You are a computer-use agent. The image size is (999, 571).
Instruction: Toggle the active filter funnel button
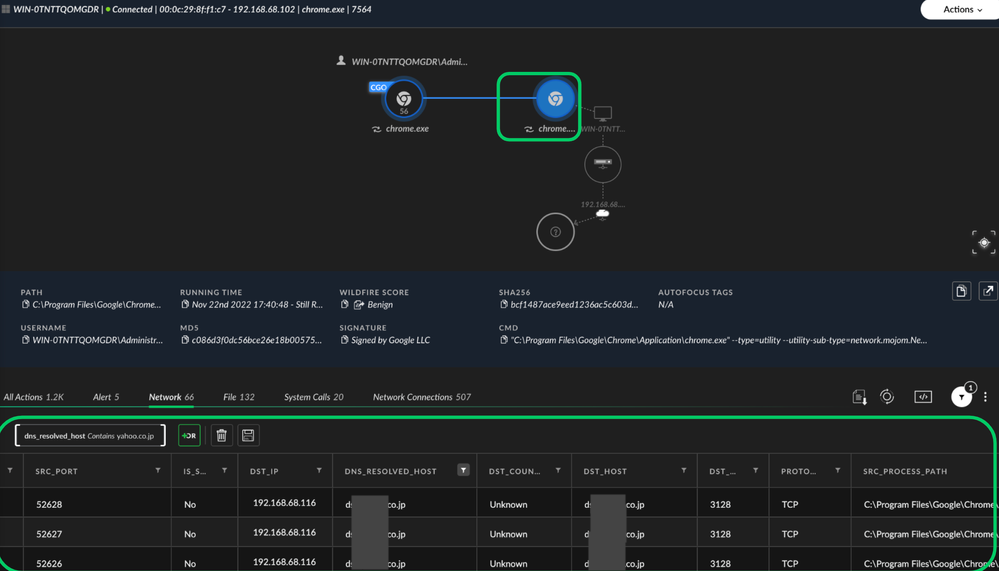tap(961, 397)
